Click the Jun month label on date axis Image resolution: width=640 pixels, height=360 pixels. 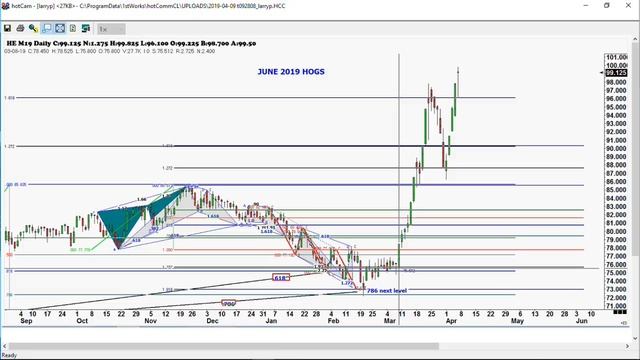tap(582, 321)
